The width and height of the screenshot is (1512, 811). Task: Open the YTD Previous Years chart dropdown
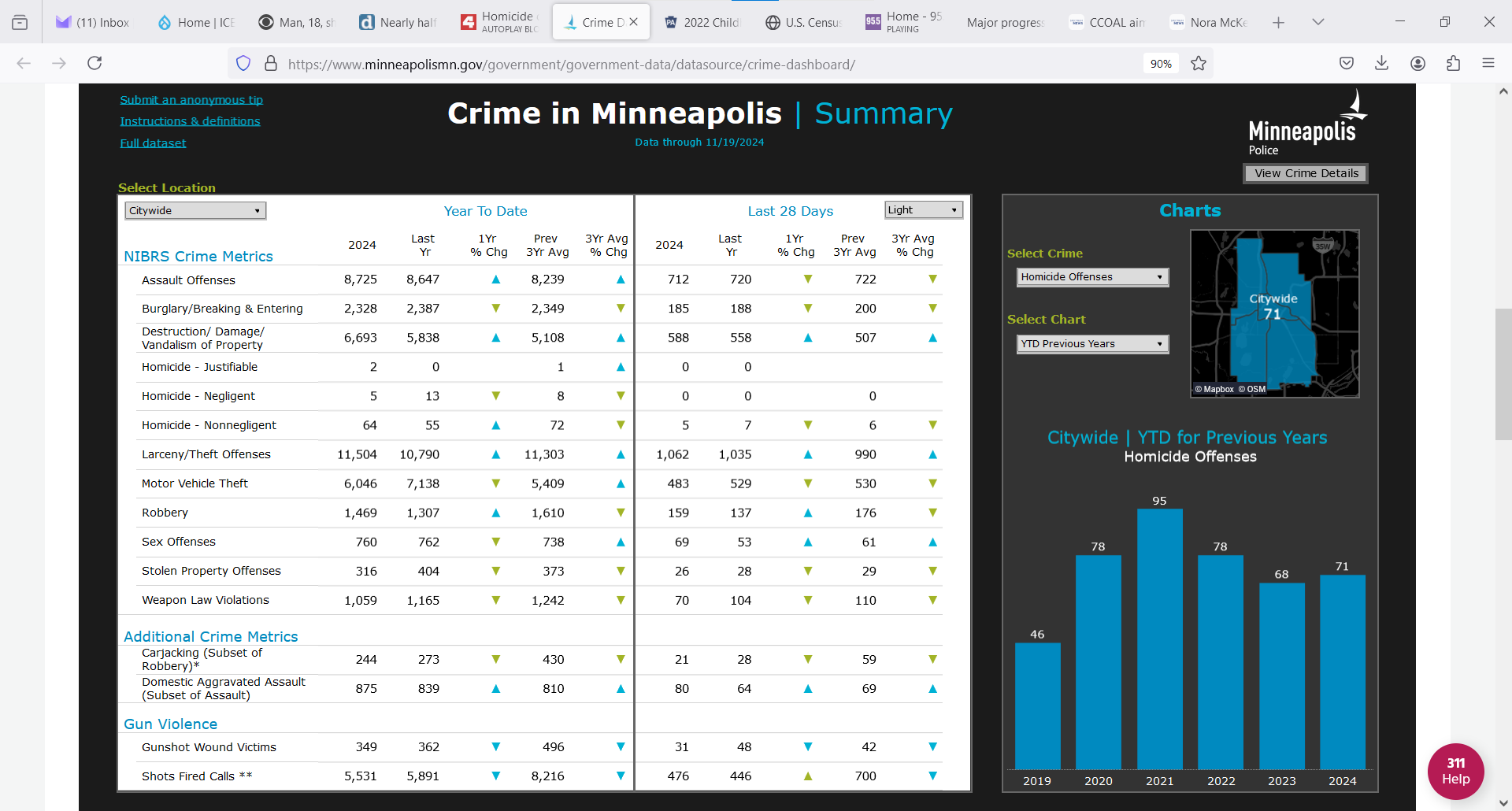(x=1091, y=344)
